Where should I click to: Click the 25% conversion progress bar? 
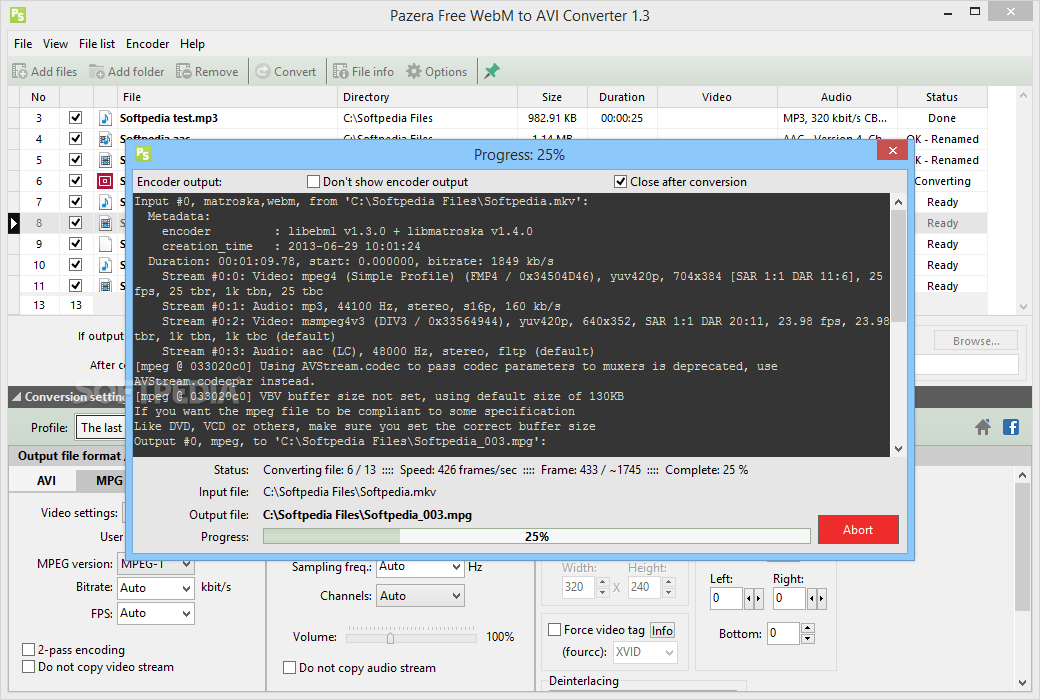tap(537, 536)
